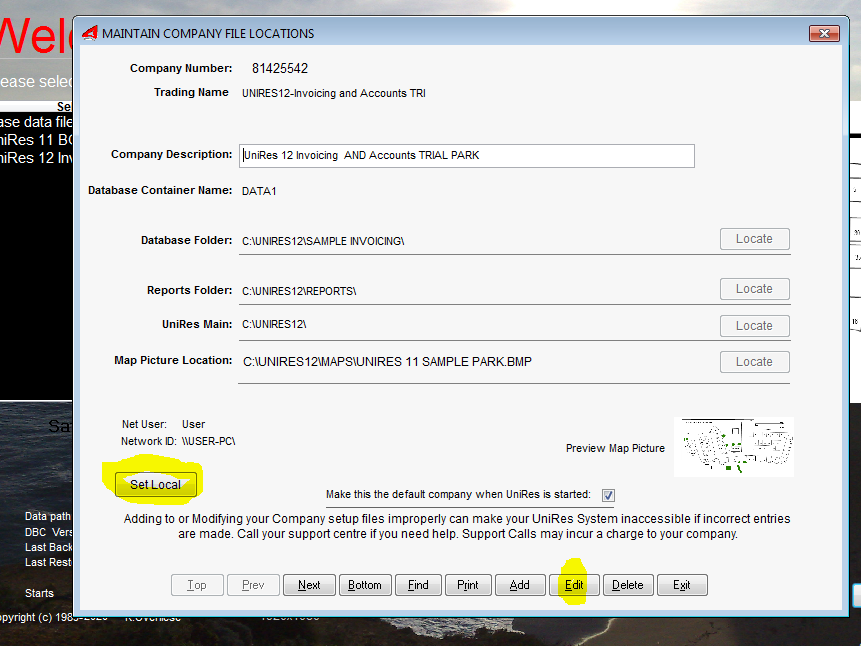Click the Preview Map Picture label
The image size is (861, 646).
click(616, 448)
